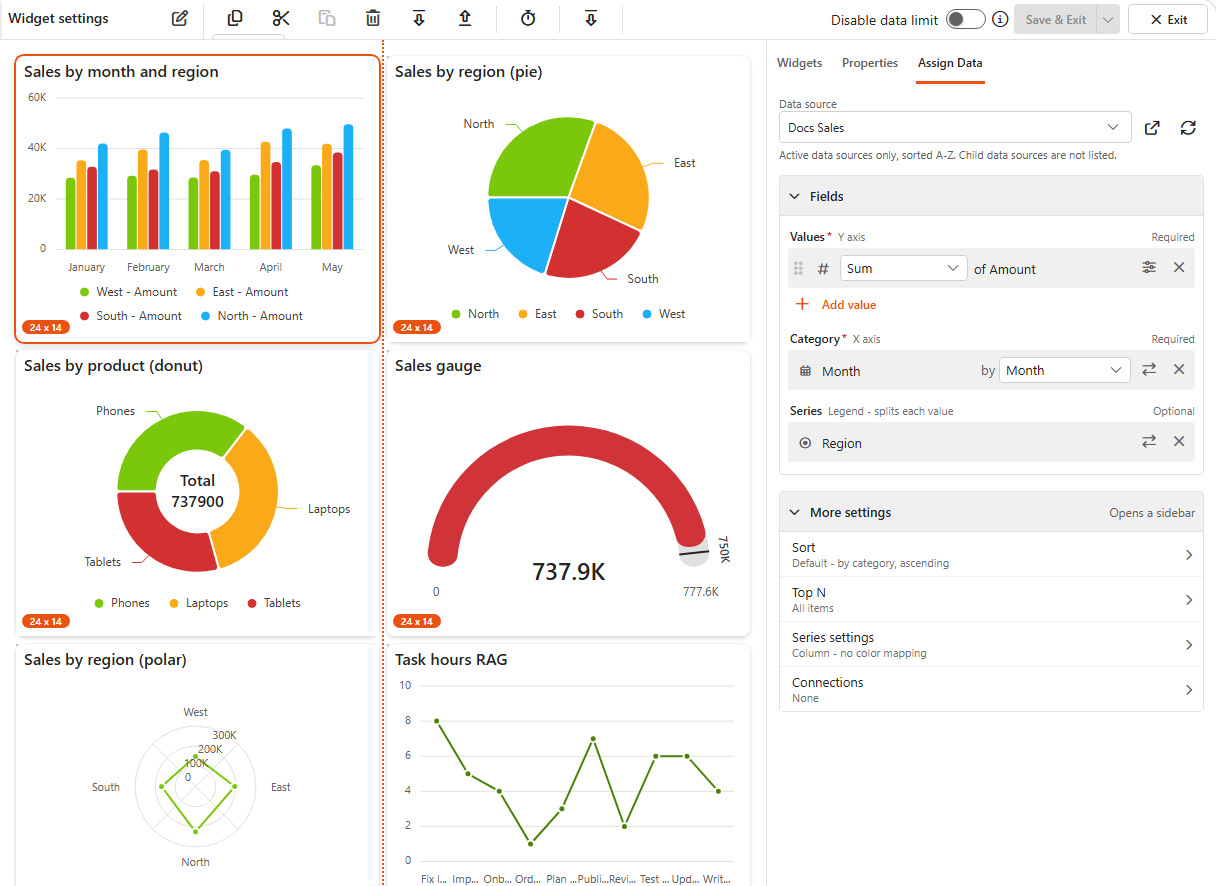Toggle West - Amount legend item
This screenshot has width=1216, height=886.
pos(128,292)
